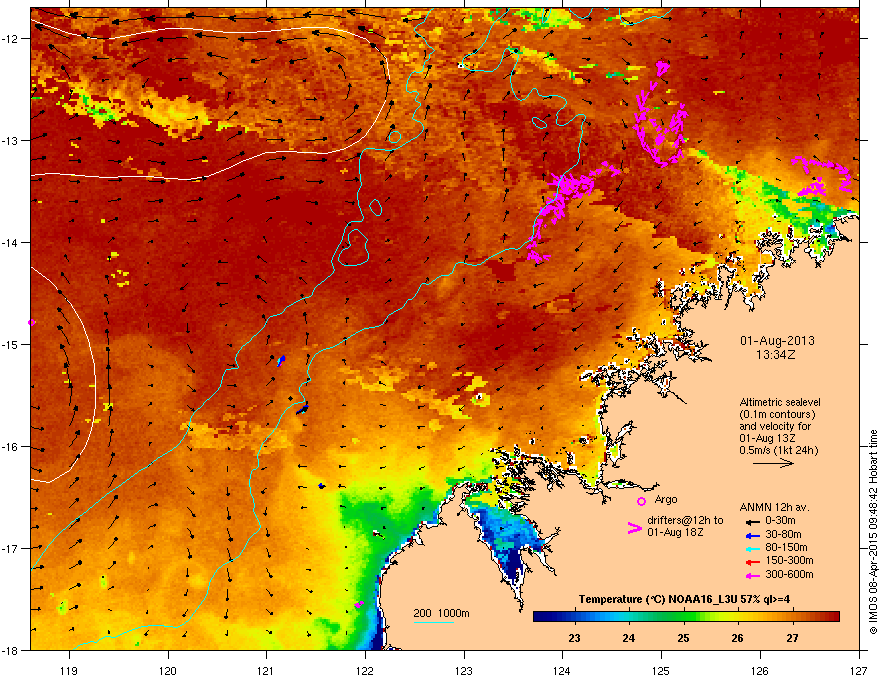Click the red 150-300m legend arrow
The image size is (880, 680).
tap(752, 562)
